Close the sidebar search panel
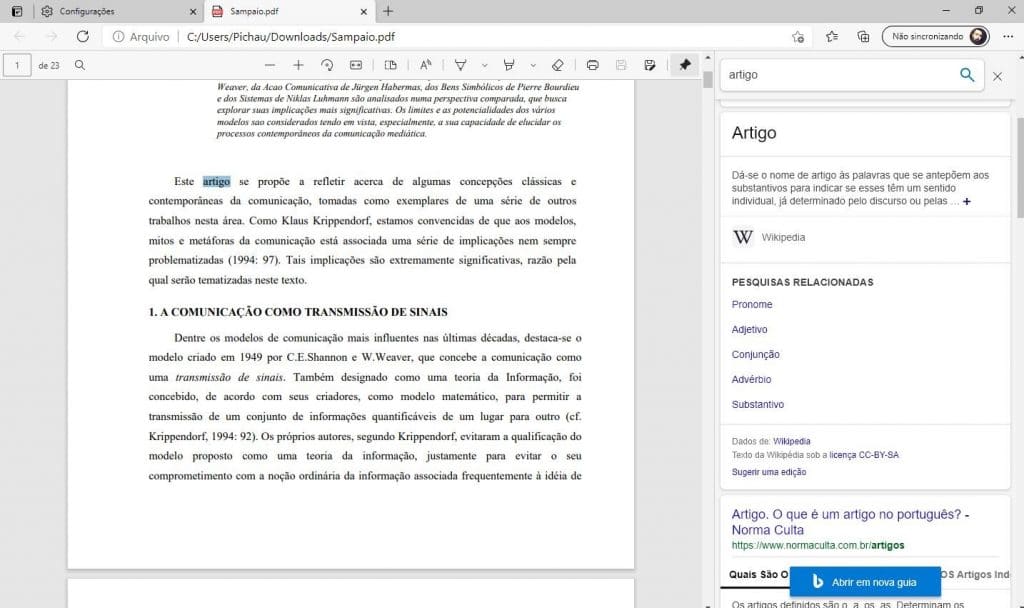 pos(997,76)
